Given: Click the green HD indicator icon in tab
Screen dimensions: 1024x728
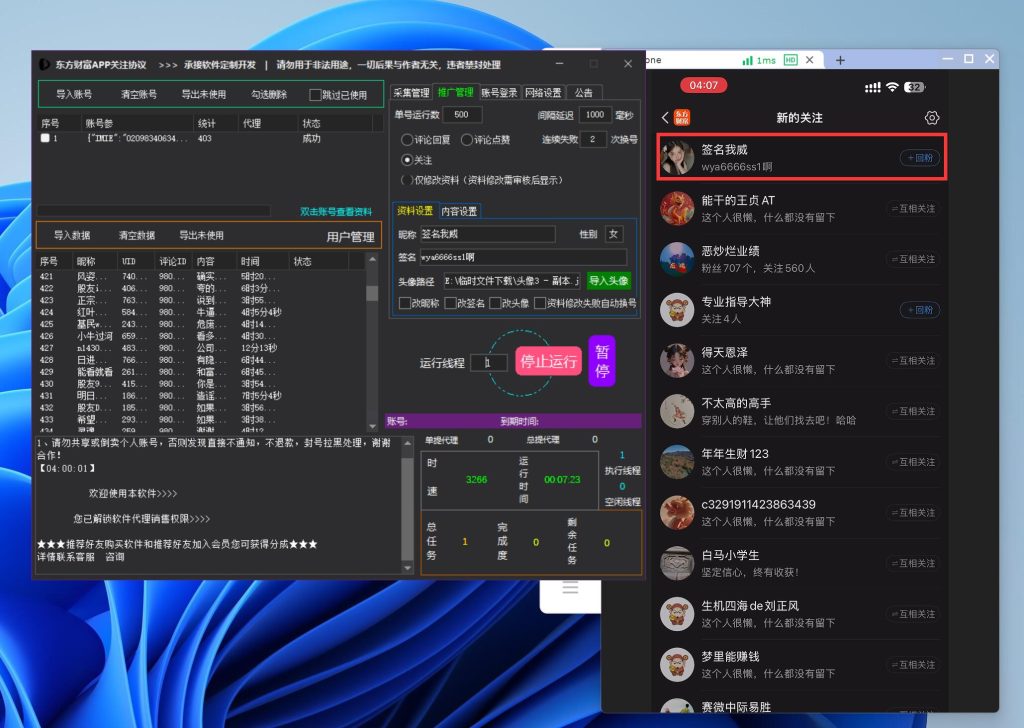Looking at the screenshot, I should pos(791,60).
